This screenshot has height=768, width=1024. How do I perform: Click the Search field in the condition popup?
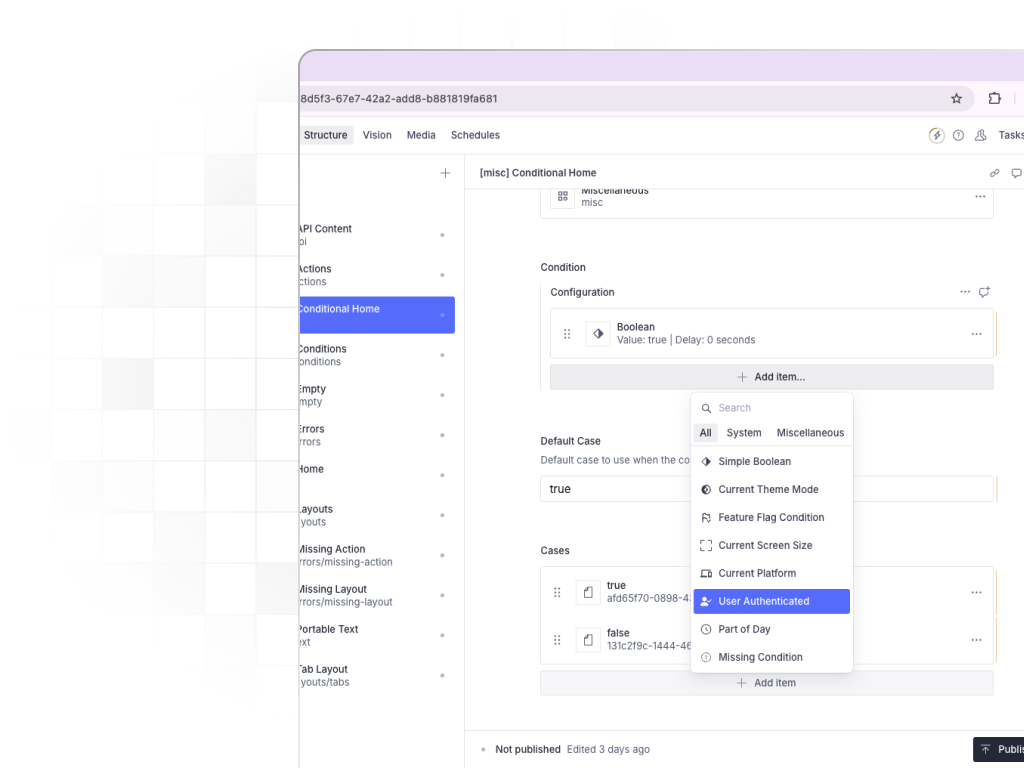780,408
